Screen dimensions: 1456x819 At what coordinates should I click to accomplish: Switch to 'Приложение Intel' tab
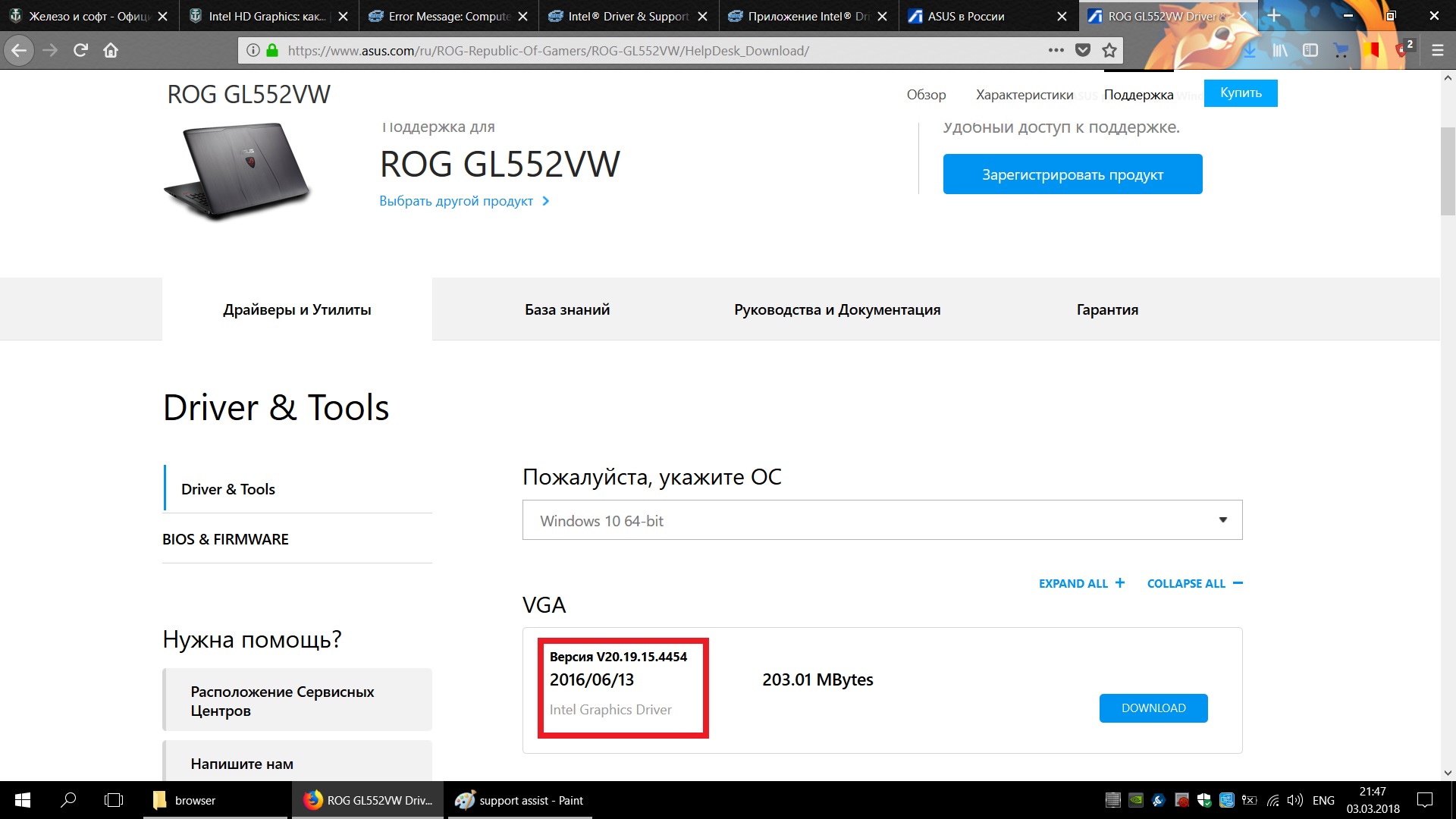808,16
